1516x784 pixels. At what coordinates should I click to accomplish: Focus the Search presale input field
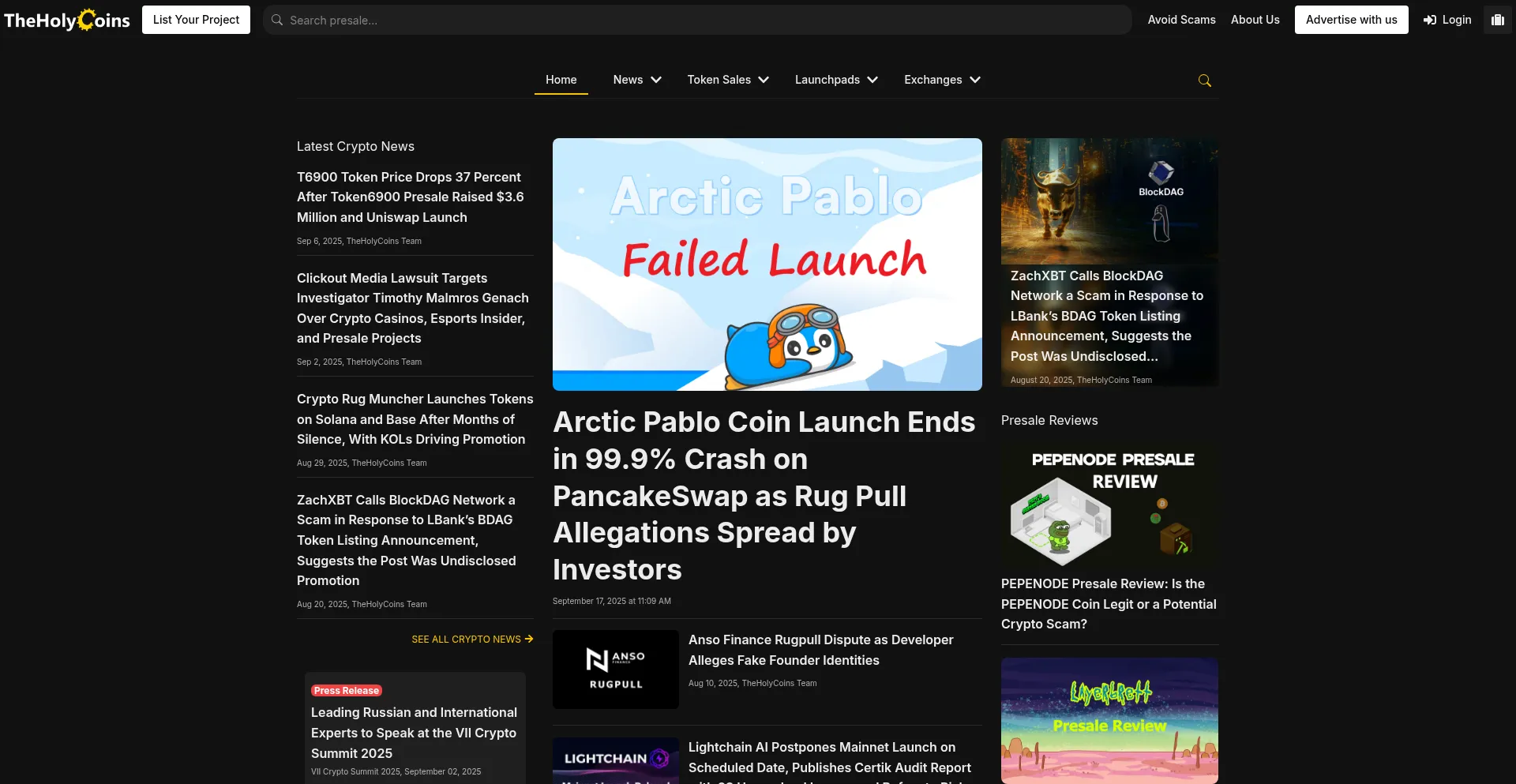click(697, 20)
